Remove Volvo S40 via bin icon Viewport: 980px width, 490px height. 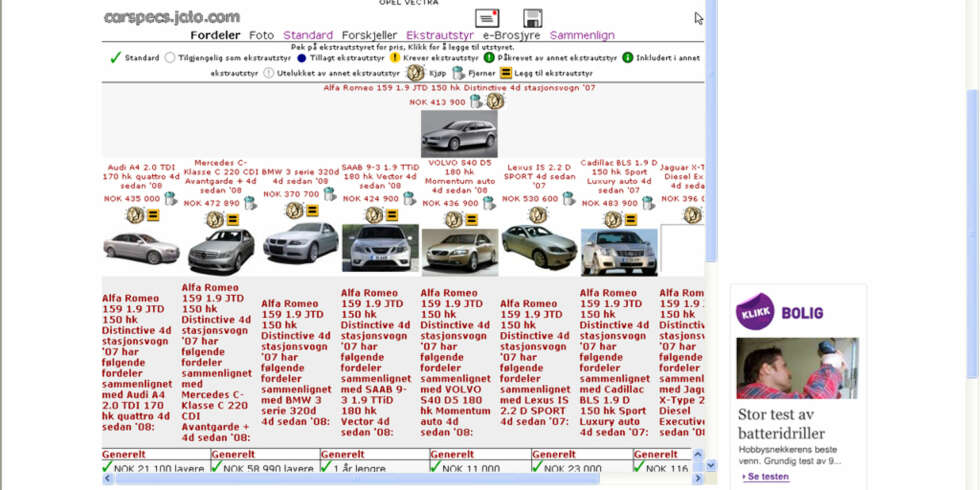coord(489,203)
